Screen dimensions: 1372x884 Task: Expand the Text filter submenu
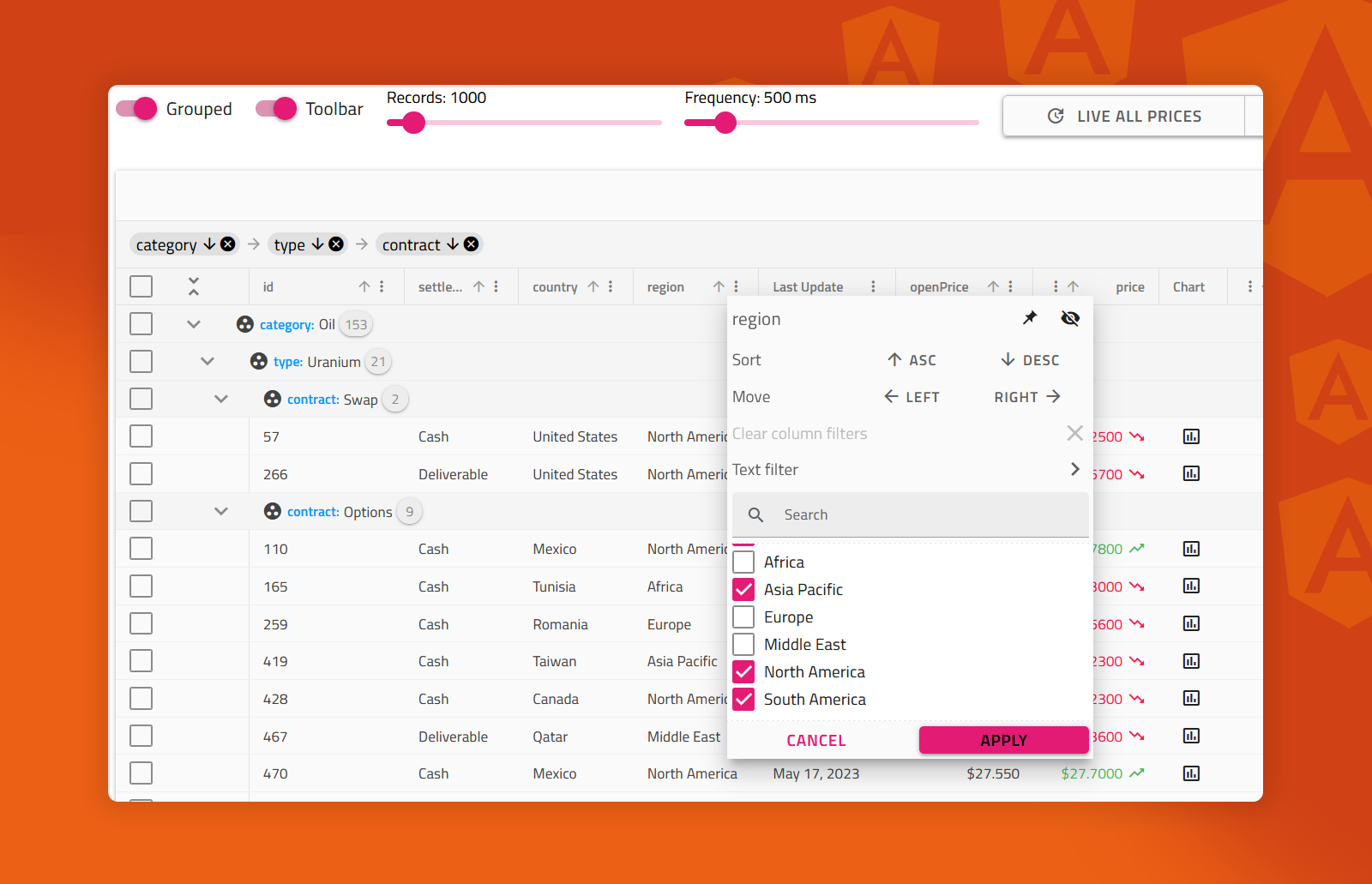pos(1074,469)
